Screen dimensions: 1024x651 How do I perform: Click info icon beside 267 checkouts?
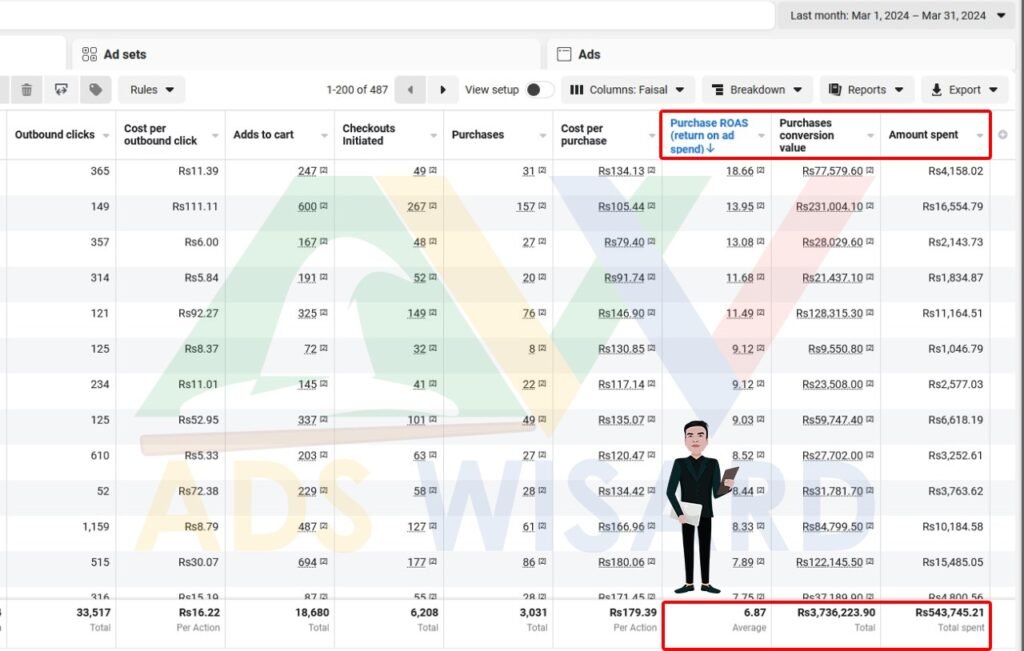pyautogui.click(x=432, y=206)
